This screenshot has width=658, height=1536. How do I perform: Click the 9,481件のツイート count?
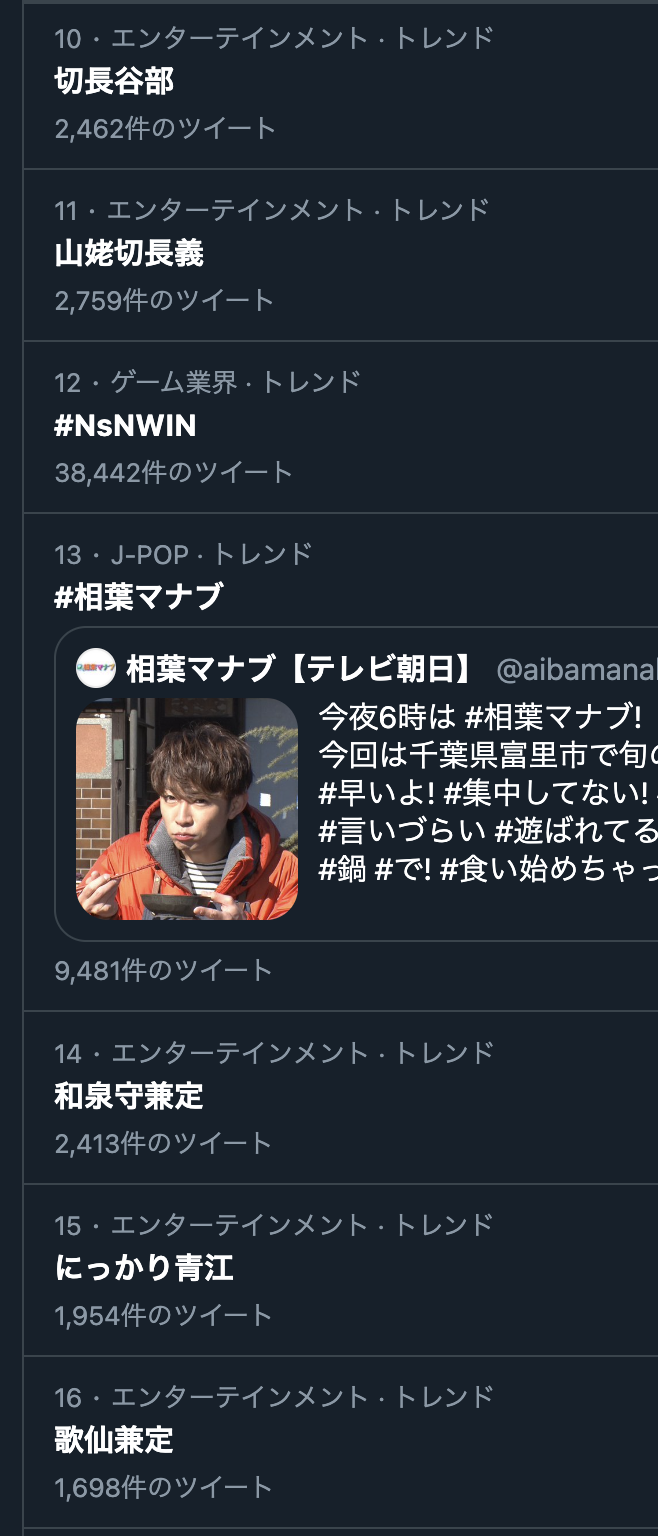click(164, 971)
